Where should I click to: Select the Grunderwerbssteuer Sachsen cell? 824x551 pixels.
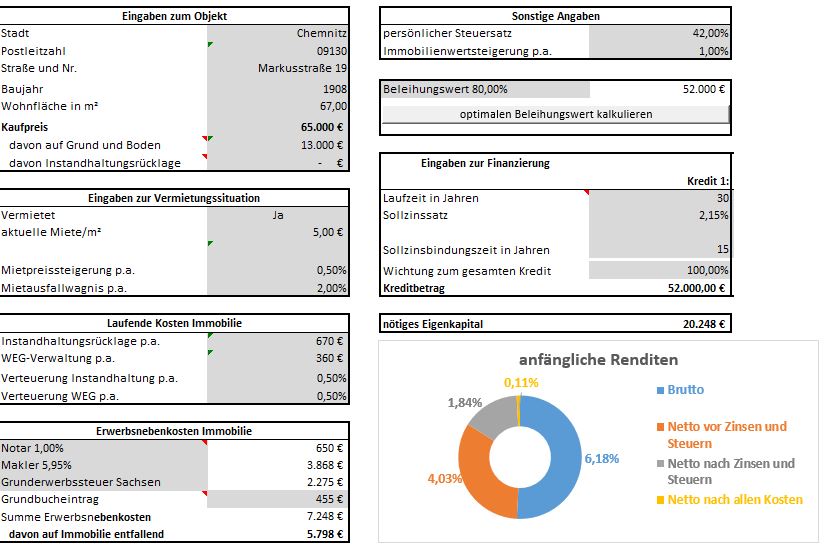[x=102, y=482]
